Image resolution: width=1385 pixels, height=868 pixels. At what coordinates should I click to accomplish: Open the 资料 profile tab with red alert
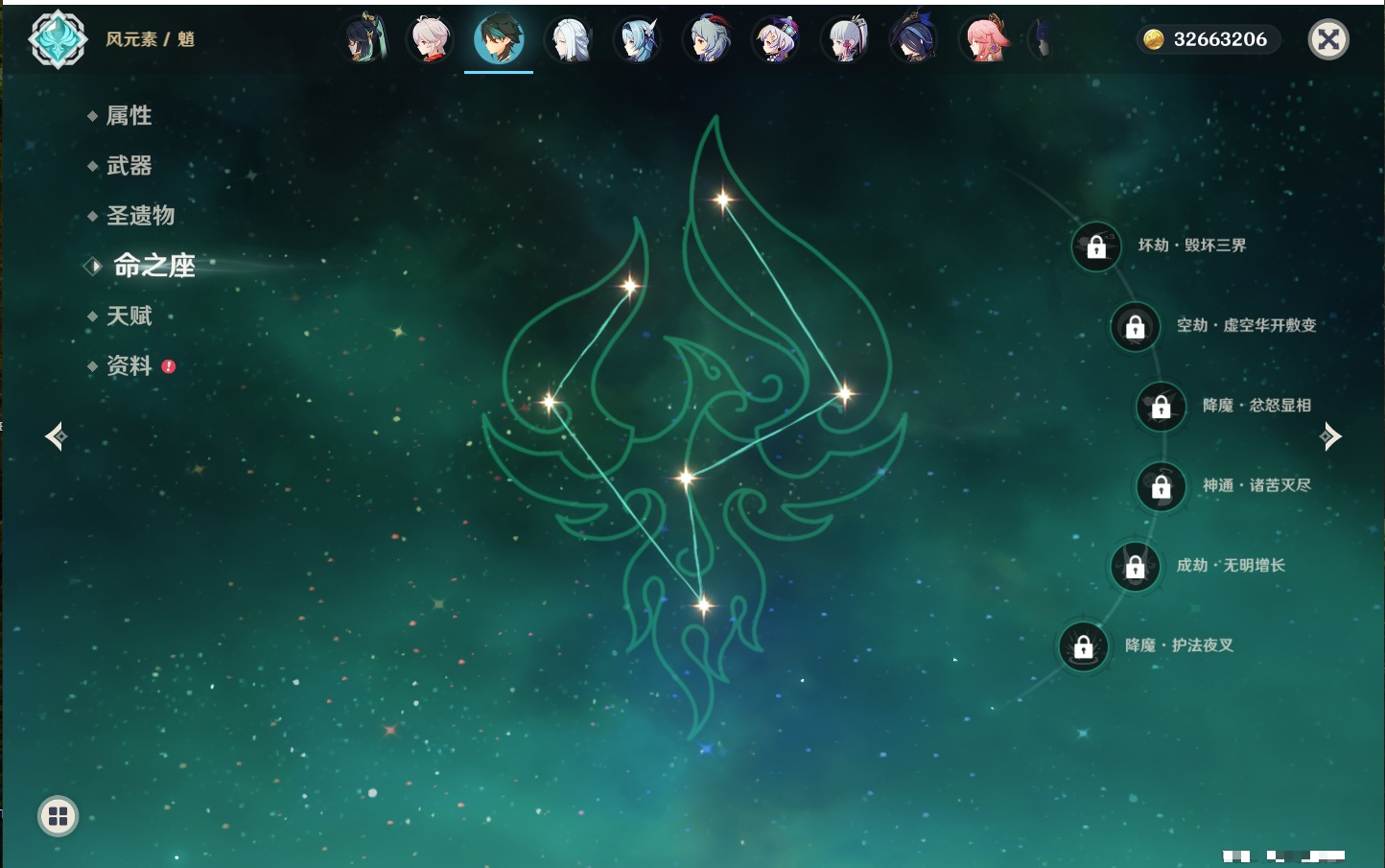[x=129, y=365]
